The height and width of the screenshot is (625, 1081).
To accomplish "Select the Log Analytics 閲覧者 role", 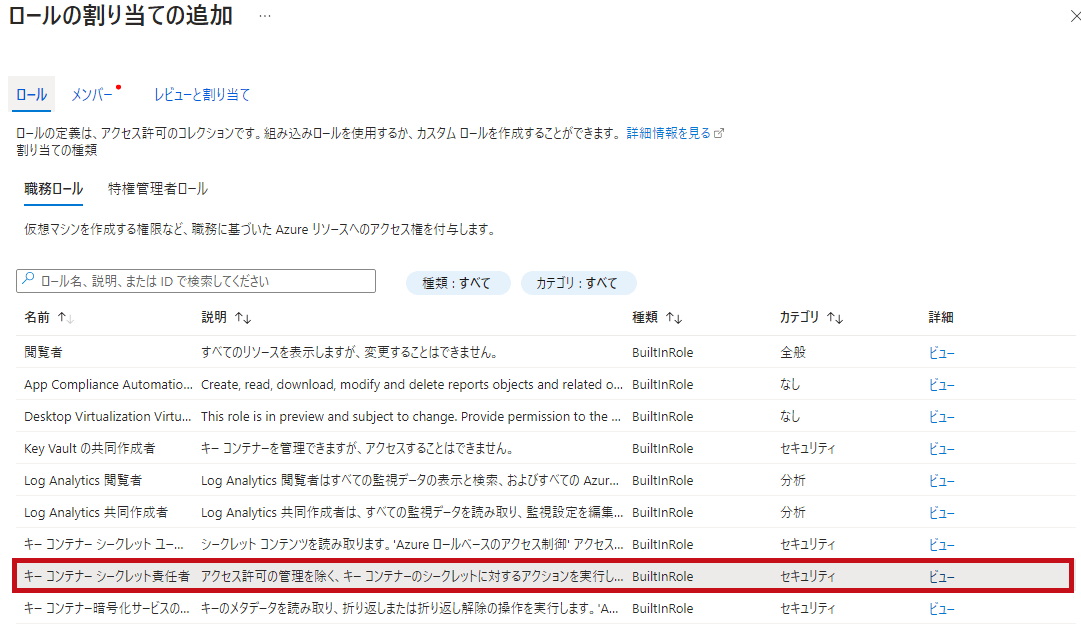I will [83, 480].
